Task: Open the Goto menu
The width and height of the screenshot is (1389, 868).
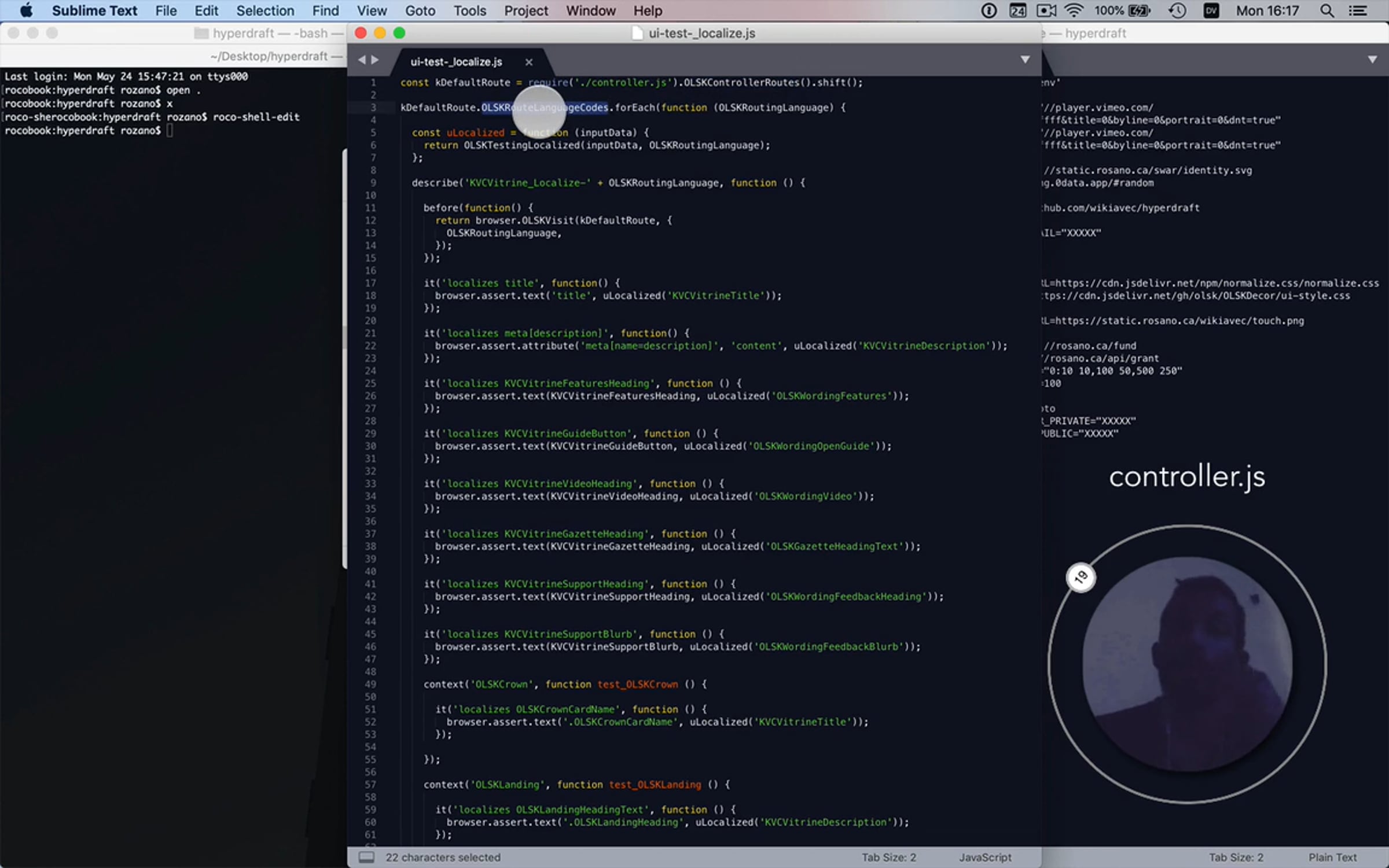Action: (420, 11)
